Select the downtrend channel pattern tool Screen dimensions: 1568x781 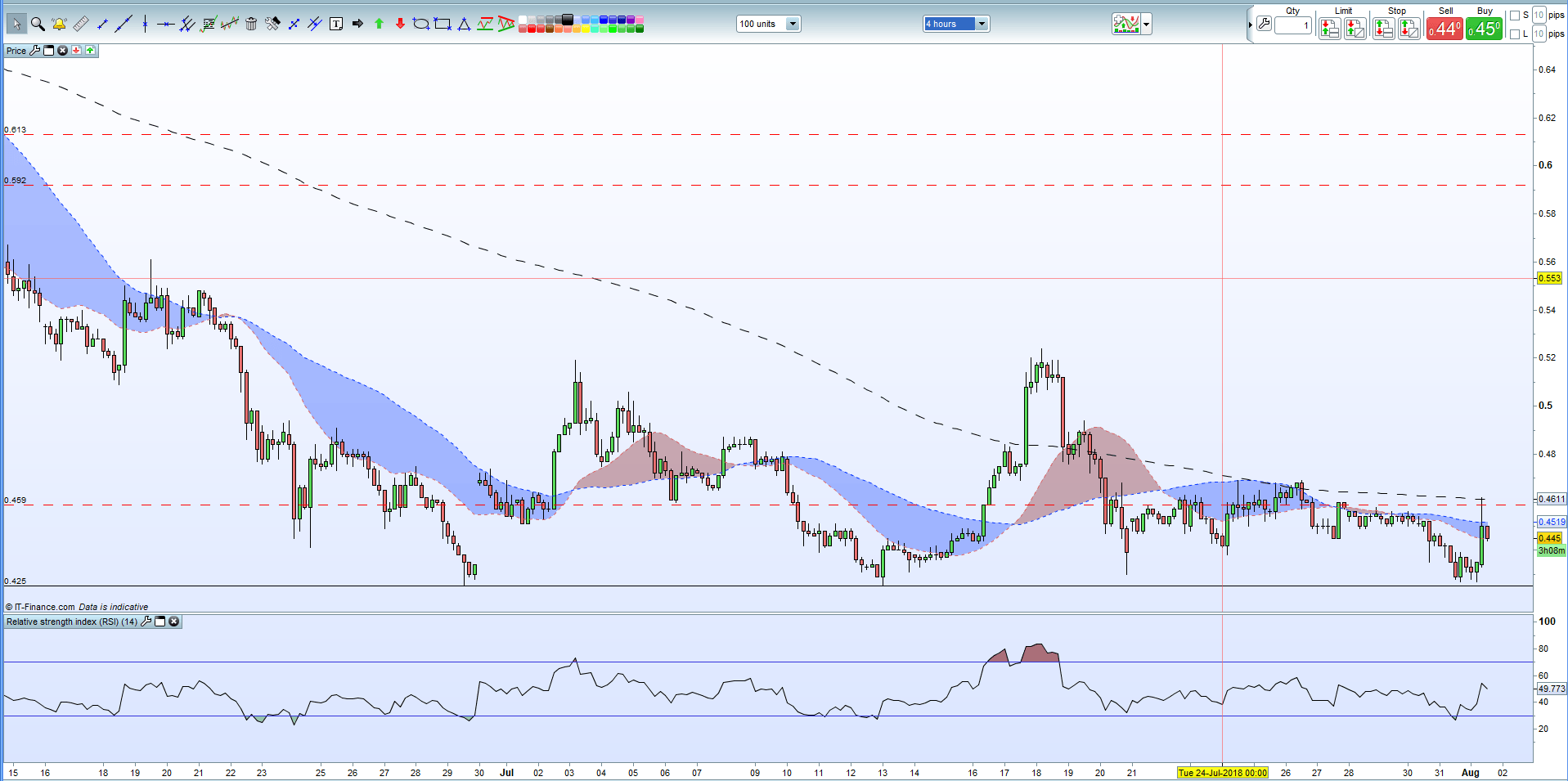click(x=485, y=24)
